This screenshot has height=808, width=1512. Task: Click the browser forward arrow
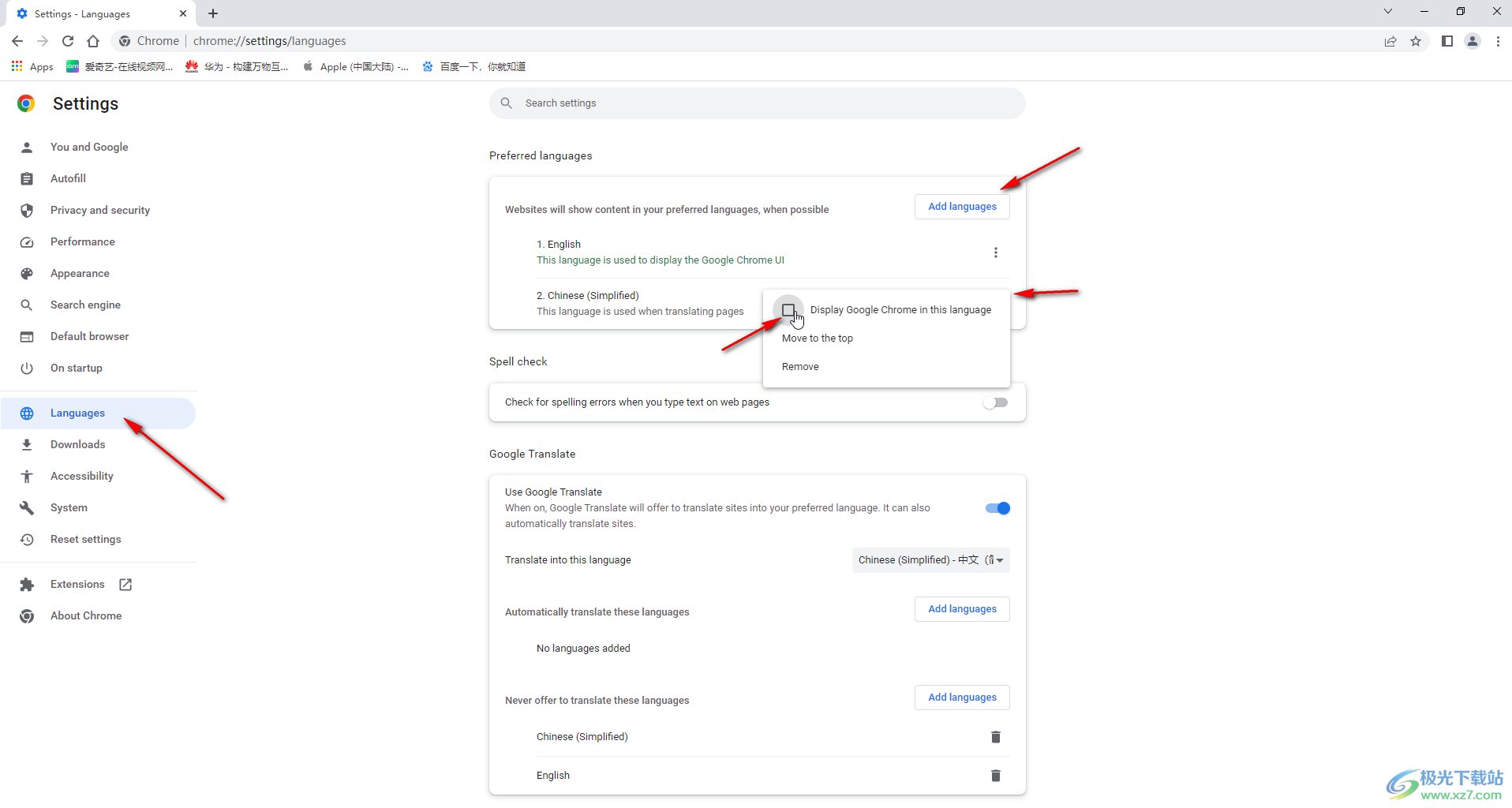click(x=43, y=41)
